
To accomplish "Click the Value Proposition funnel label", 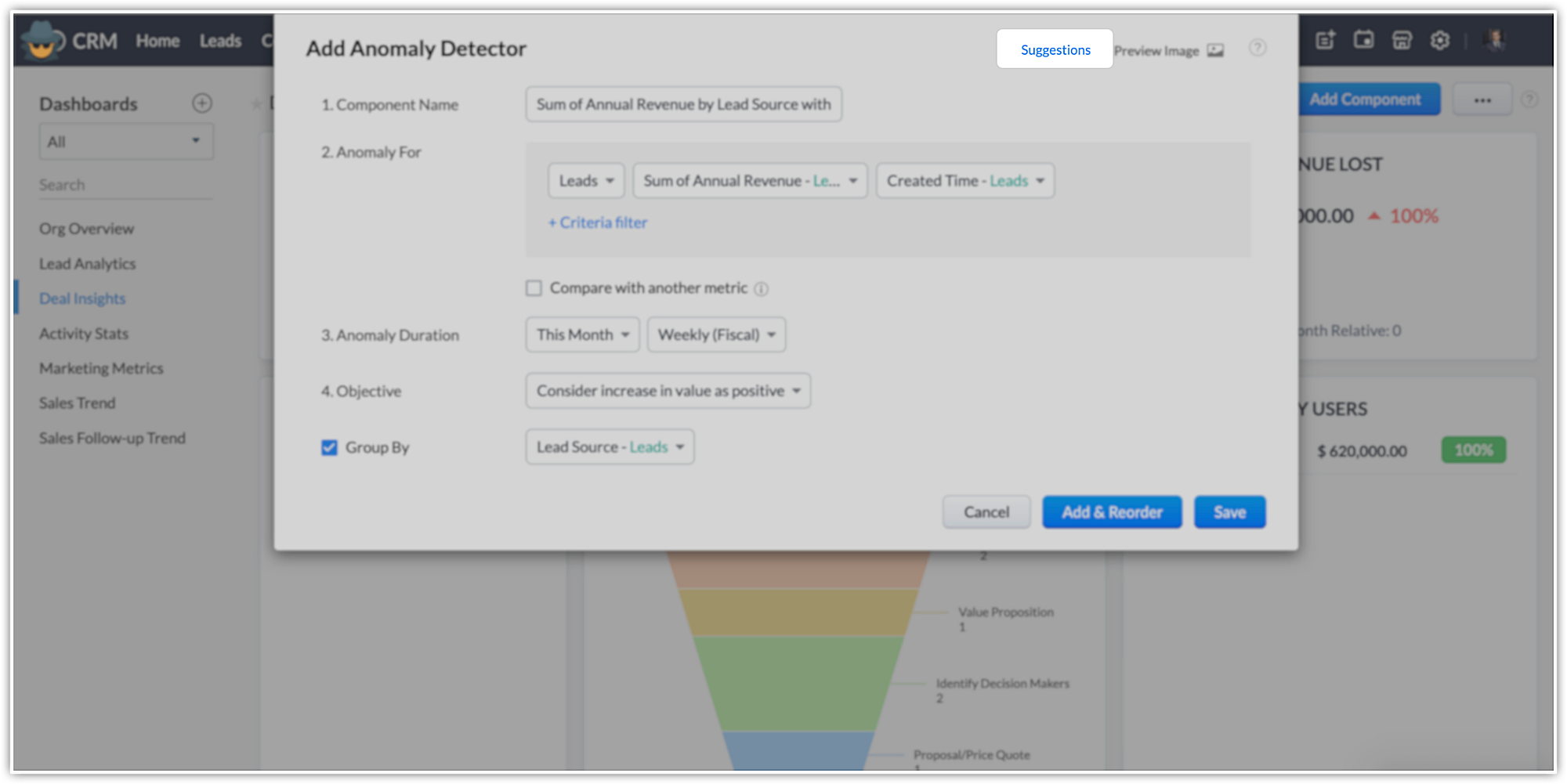I will coord(1005,612).
